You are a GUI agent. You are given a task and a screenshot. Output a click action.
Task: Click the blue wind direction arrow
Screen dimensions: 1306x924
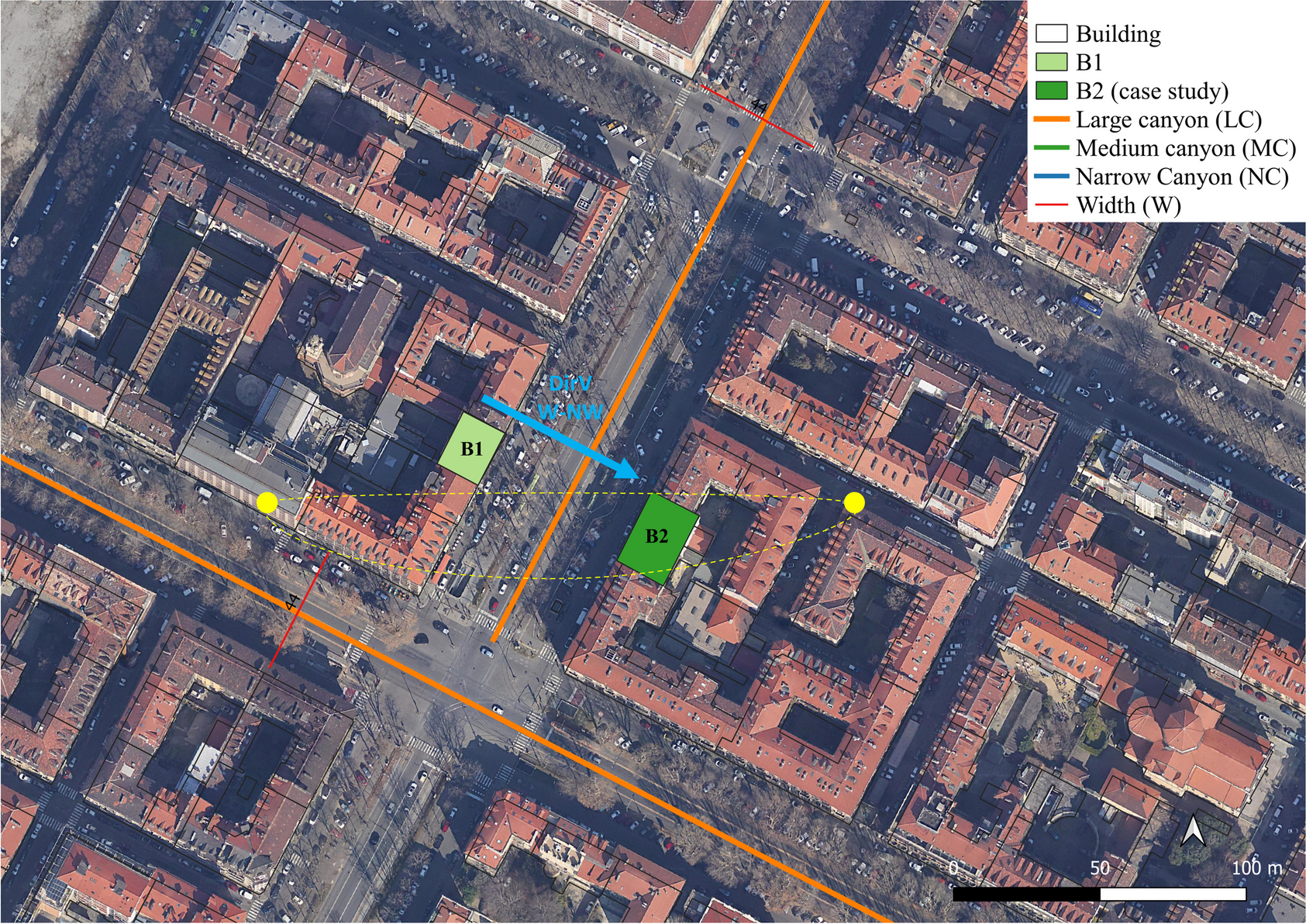point(560,437)
